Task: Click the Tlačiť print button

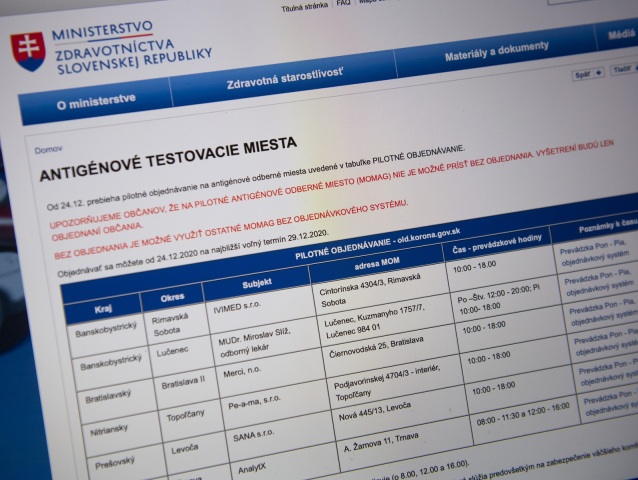Action: click(623, 70)
